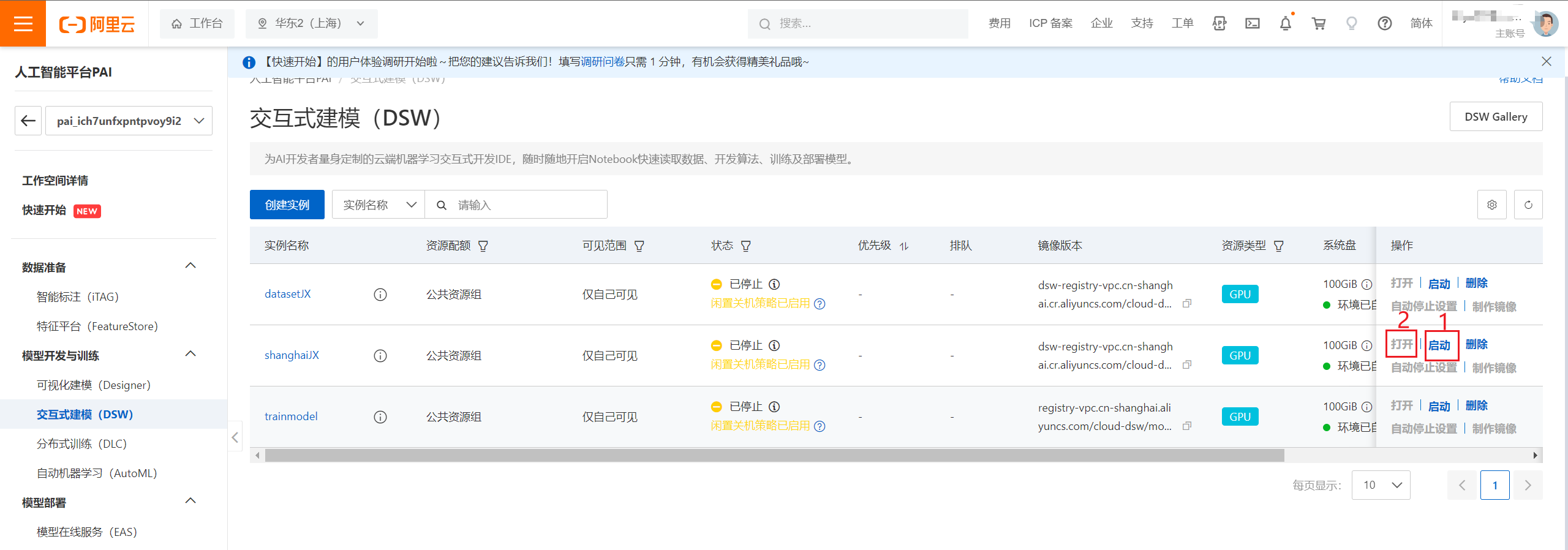Screen dimensions: 1568x550
Task: Open the 实例名称 search-type dropdown
Action: click(x=379, y=205)
